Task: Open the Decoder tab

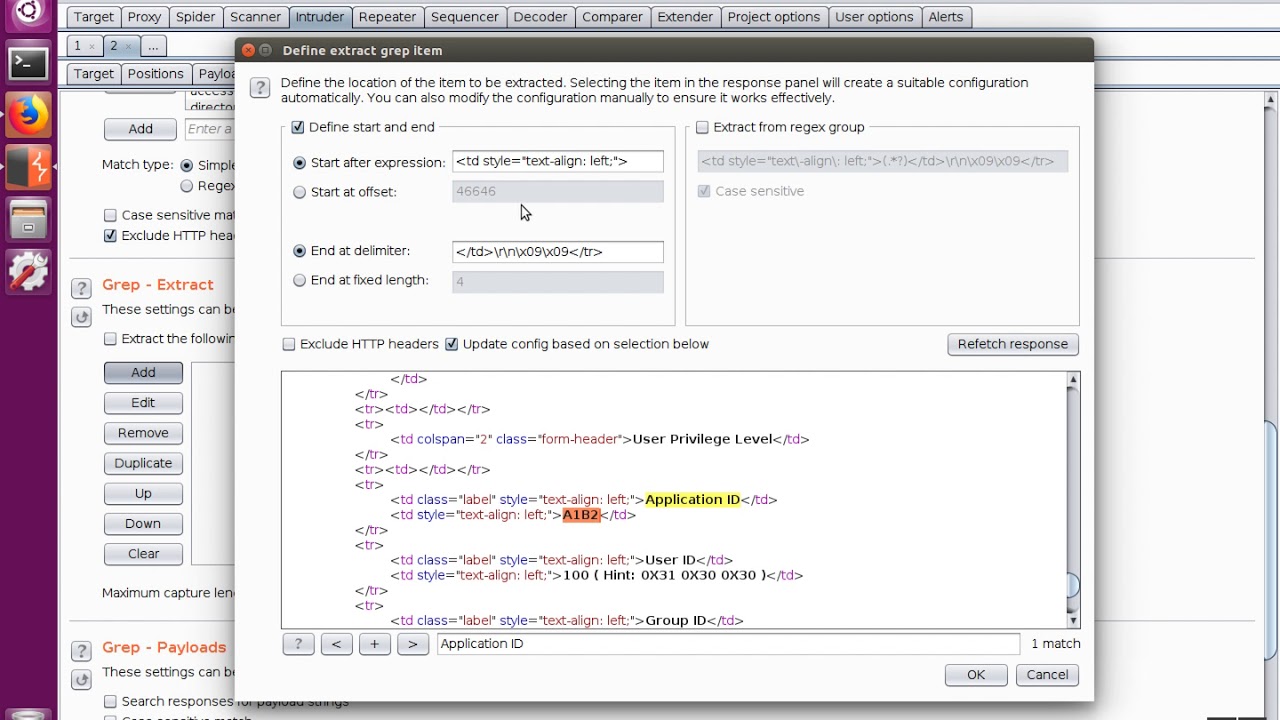Action: (x=540, y=17)
